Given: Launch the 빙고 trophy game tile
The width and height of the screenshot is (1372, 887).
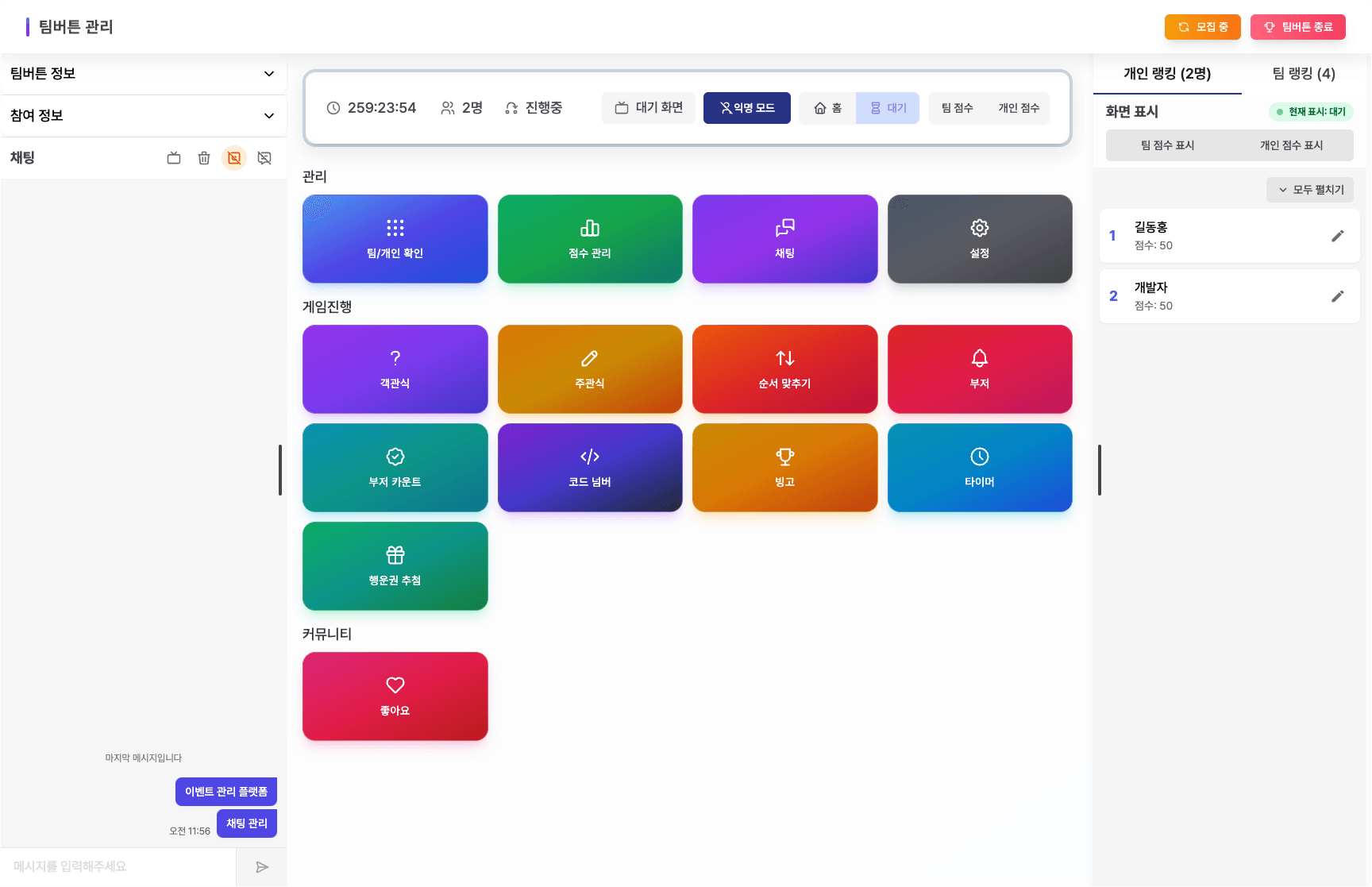Looking at the screenshot, I should click(784, 468).
